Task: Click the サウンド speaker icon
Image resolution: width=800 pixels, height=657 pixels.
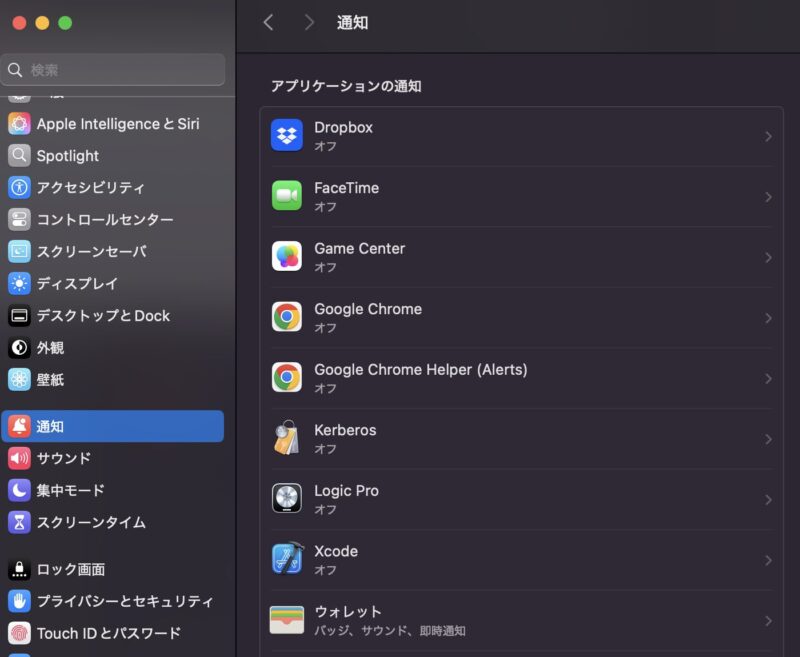Action: 19,458
